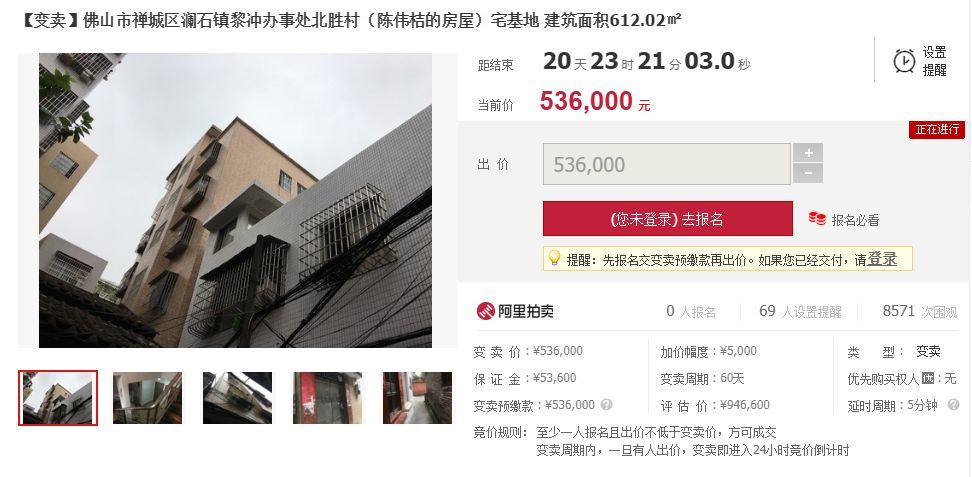
Task: Open the 登录 login link
Action: (x=881, y=259)
